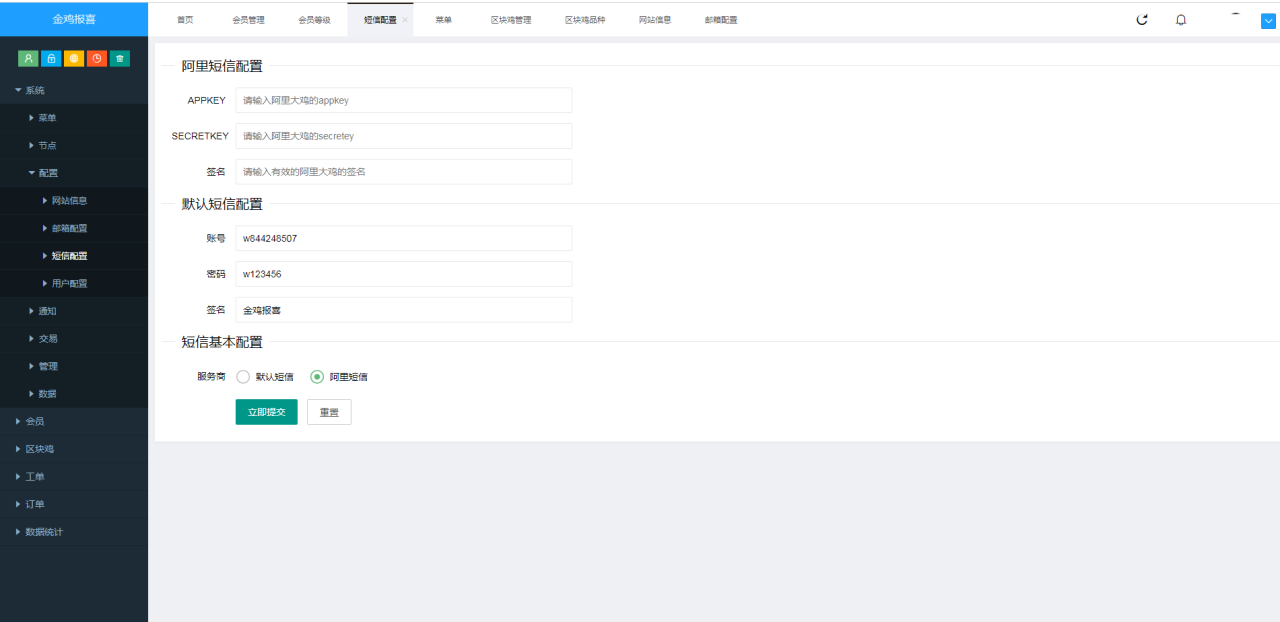The width and height of the screenshot is (1280, 622).
Task: Click the green user profile icon
Action: pos(28,58)
